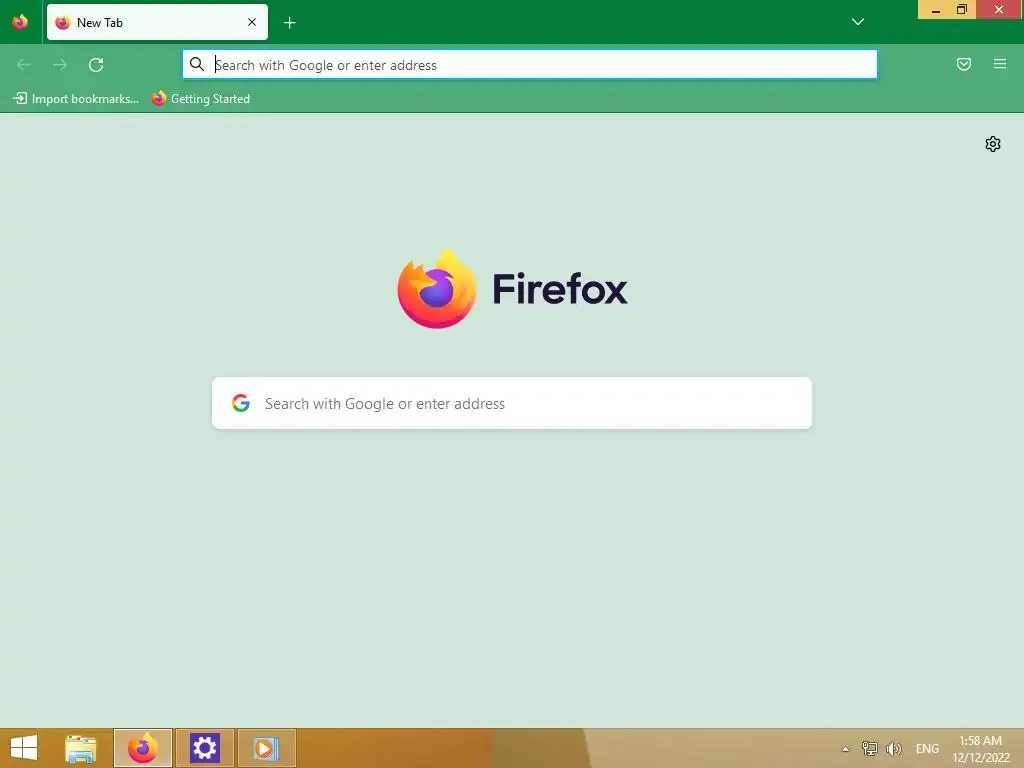Open the Getting Started bookmark
Screen dimensions: 1024x768
[201, 99]
